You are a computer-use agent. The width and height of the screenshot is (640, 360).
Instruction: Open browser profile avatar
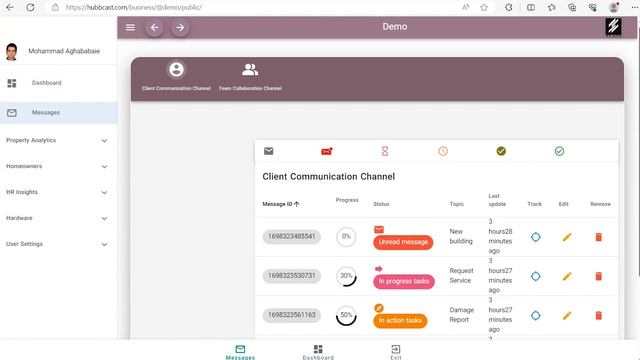[x=613, y=7]
